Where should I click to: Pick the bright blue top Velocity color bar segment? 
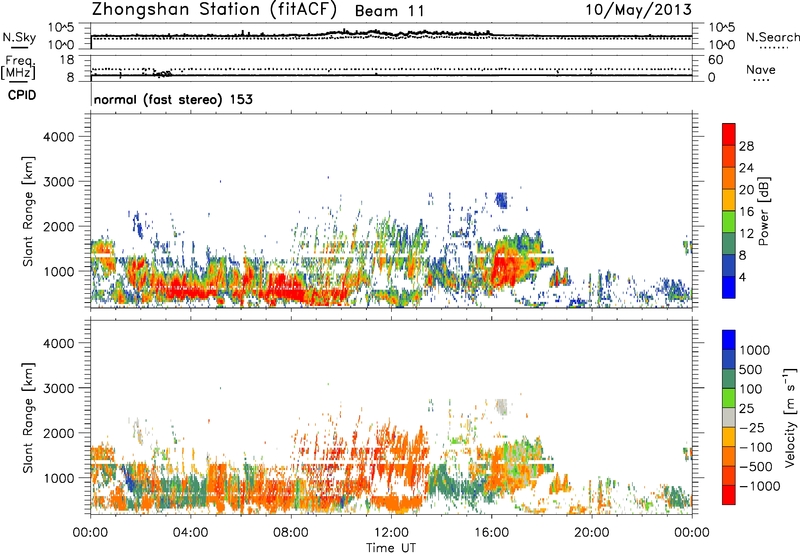(729, 340)
